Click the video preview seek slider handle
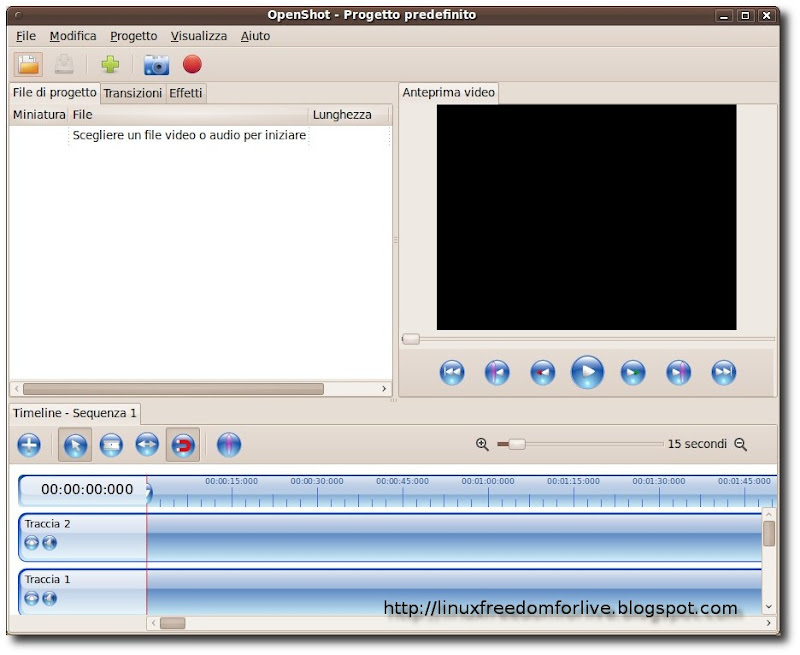The height and width of the screenshot is (655, 800). [411, 339]
